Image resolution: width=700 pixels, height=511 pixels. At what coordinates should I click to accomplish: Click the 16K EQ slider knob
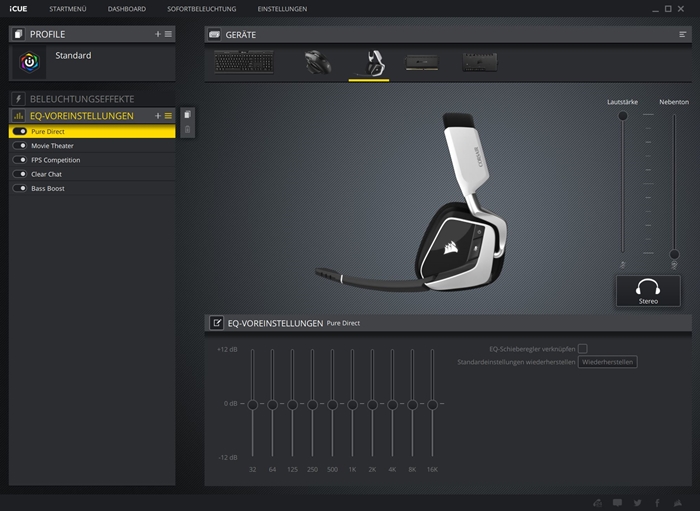[432, 405]
